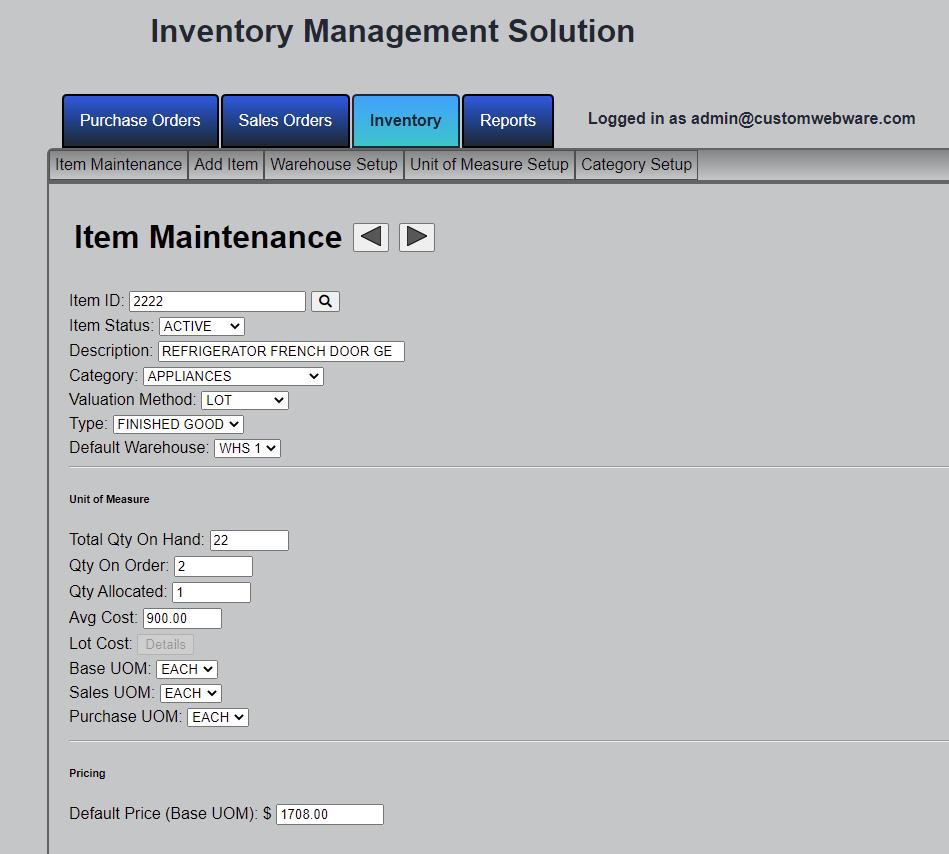Screen dimensions: 949x854
Task: Go to the previous item with left arrow
Action: (x=371, y=237)
